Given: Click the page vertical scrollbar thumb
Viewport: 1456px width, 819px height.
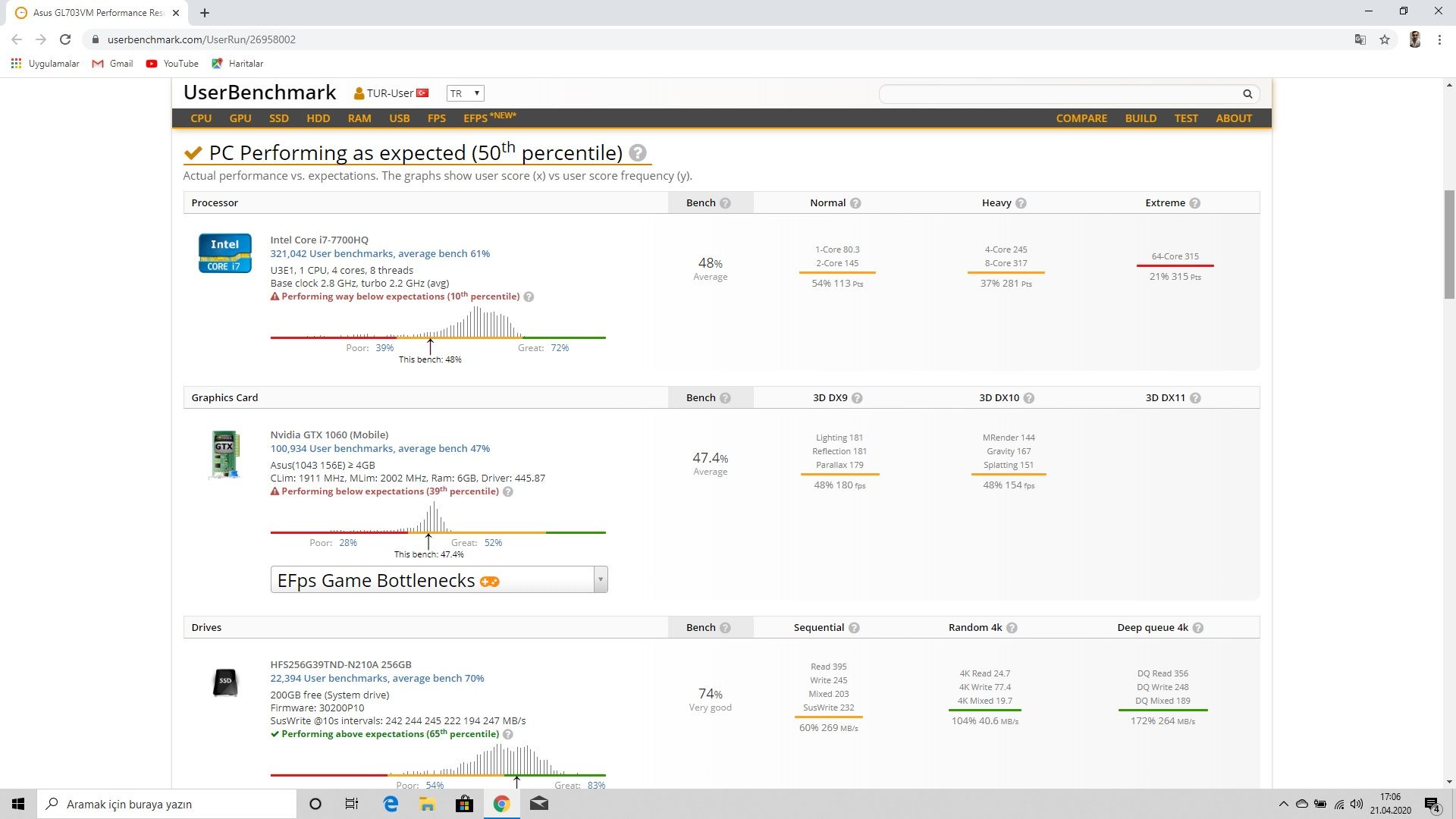Looking at the screenshot, I should click(1449, 243).
